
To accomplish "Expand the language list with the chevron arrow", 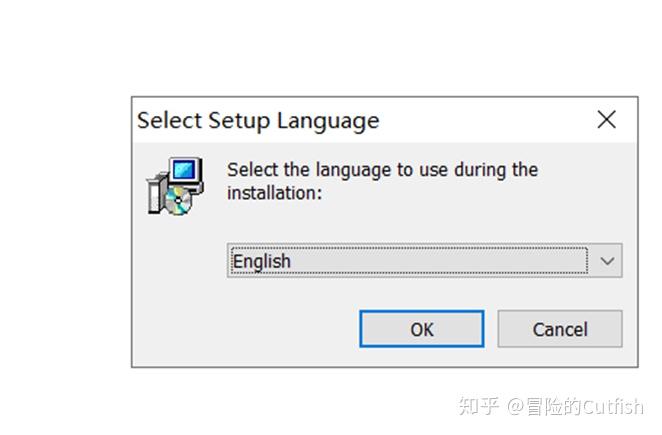I will 607,261.
